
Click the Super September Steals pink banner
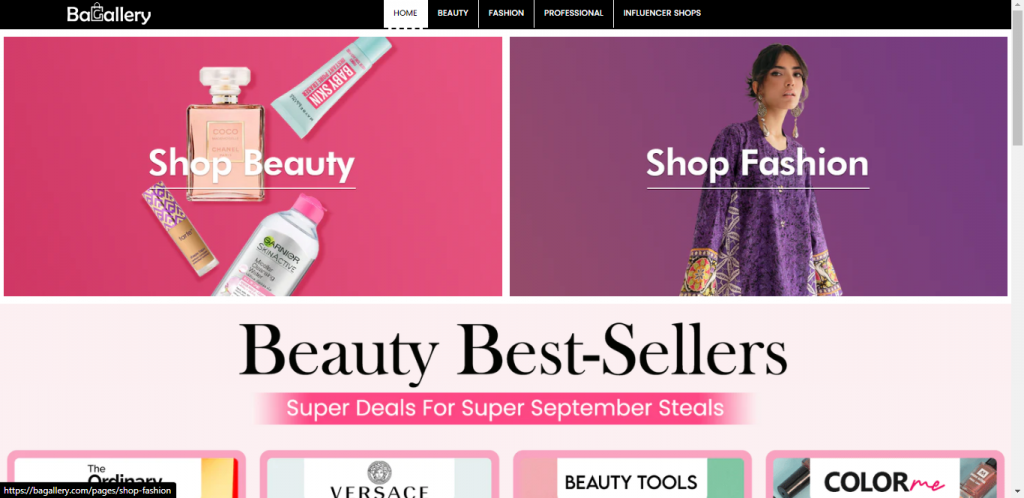pyautogui.click(x=505, y=409)
